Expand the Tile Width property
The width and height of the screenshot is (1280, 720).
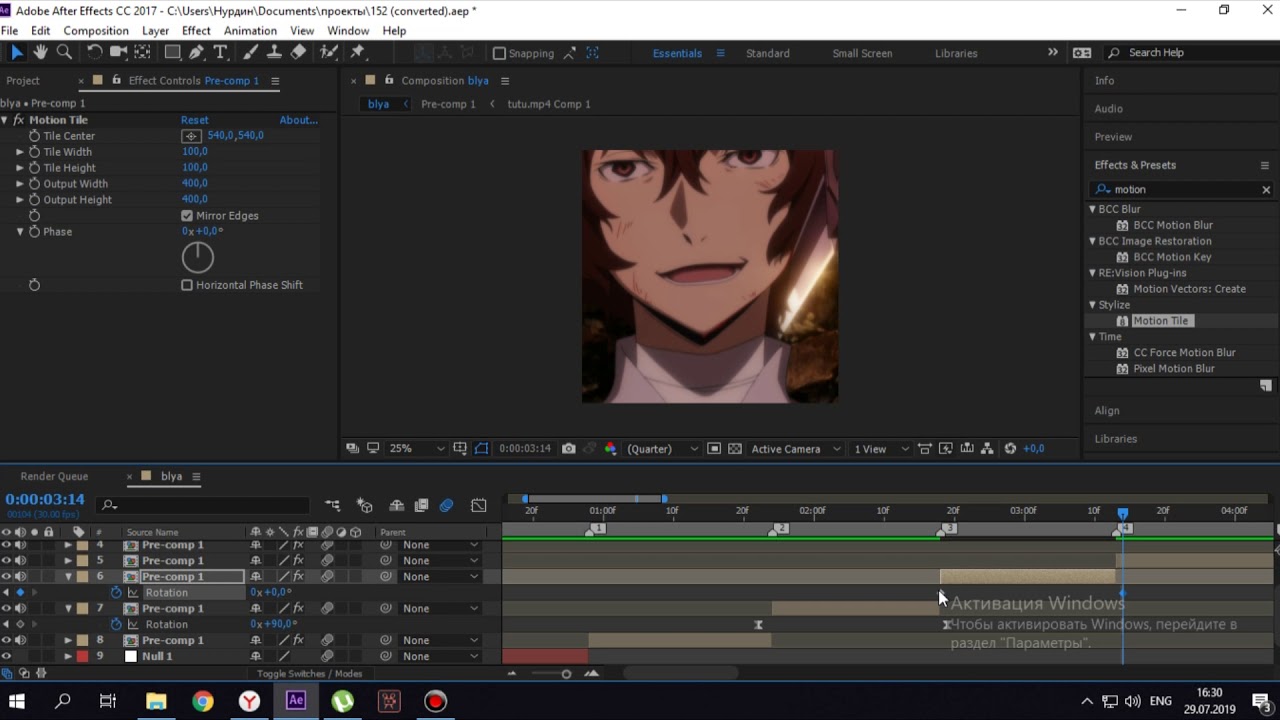[x=19, y=152]
